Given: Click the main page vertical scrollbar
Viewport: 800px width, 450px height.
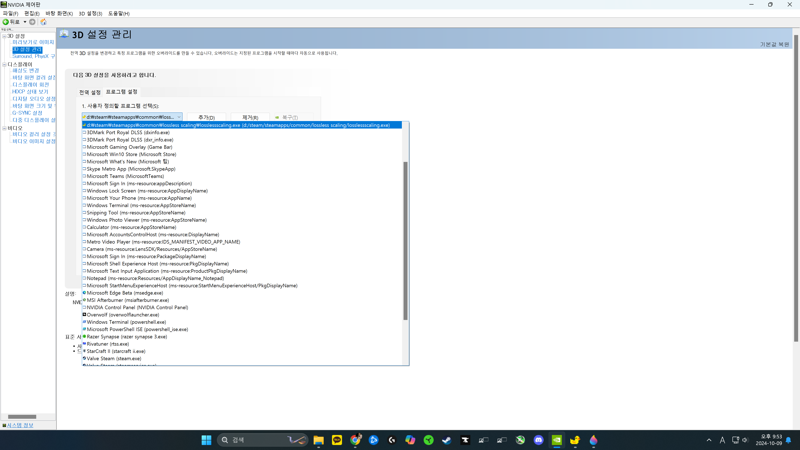Looking at the screenshot, I should [796, 189].
